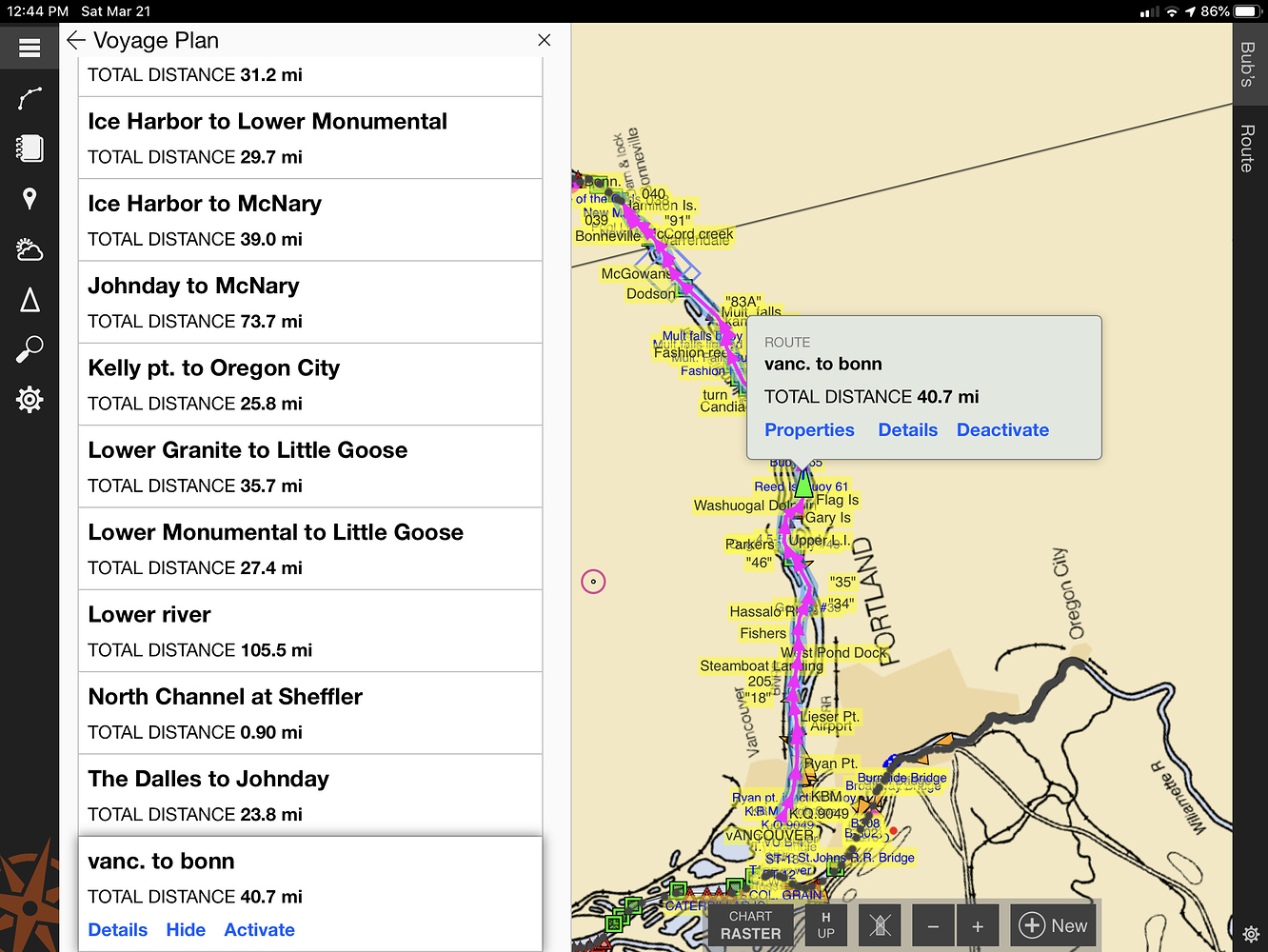Open the hazards triangle tool

30,300
